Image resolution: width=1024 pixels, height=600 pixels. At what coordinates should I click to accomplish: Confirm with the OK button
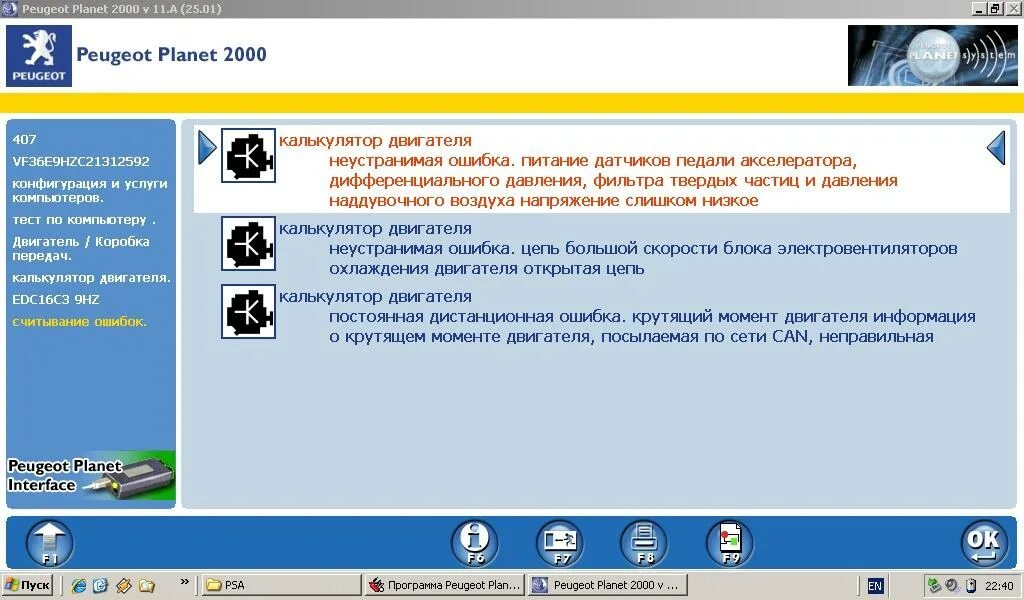tap(984, 543)
